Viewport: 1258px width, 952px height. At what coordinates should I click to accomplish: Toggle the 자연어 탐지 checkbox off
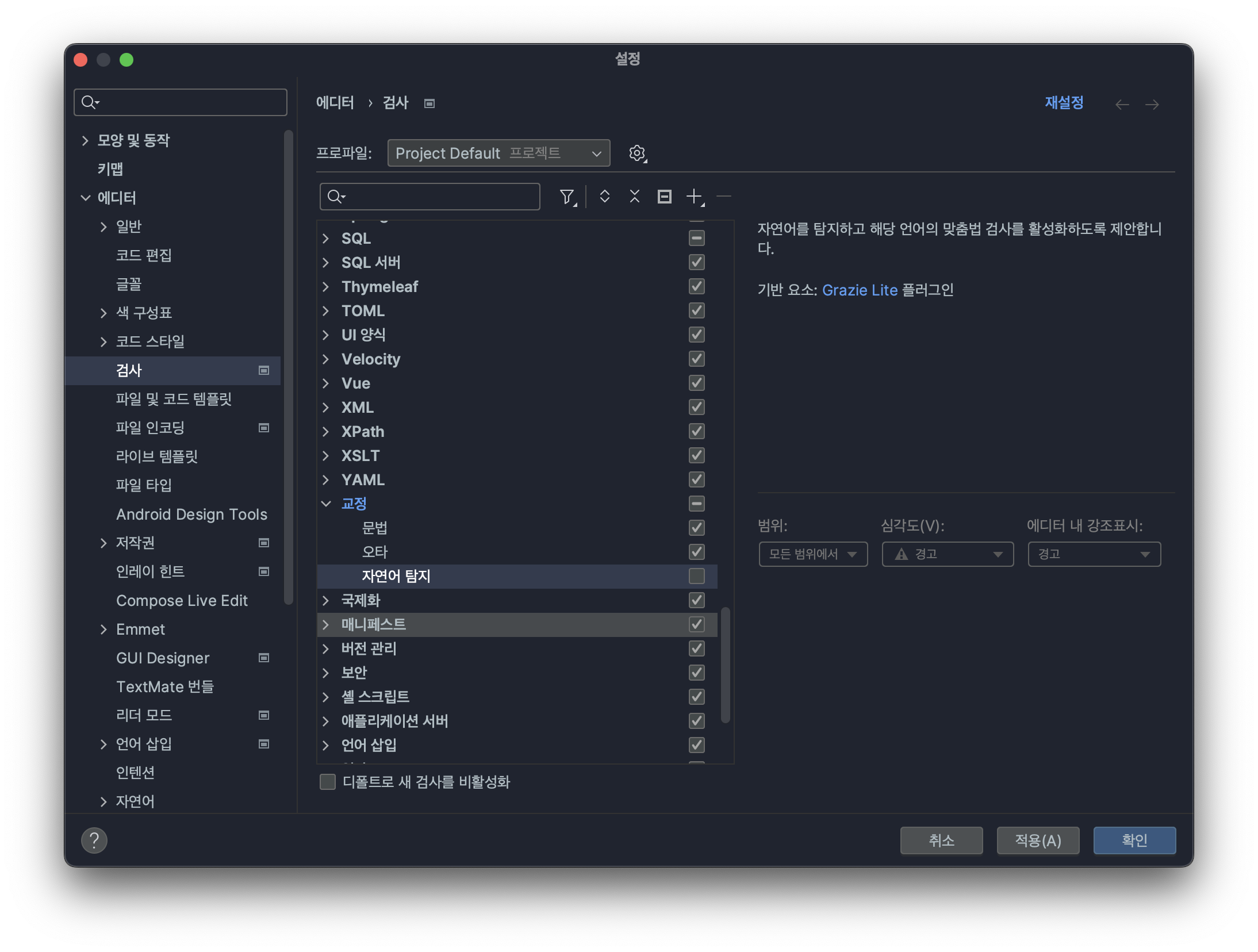tap(697, 575)
